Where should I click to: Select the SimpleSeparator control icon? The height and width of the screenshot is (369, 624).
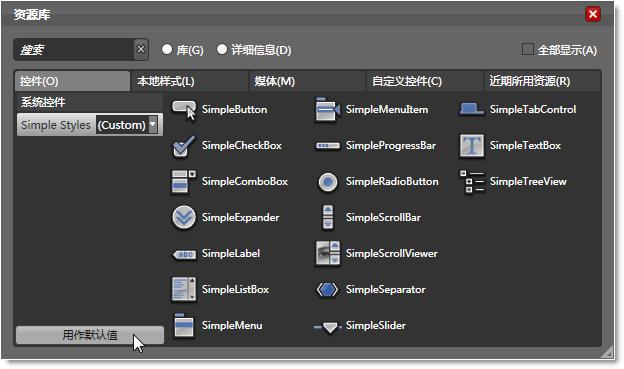328,289
